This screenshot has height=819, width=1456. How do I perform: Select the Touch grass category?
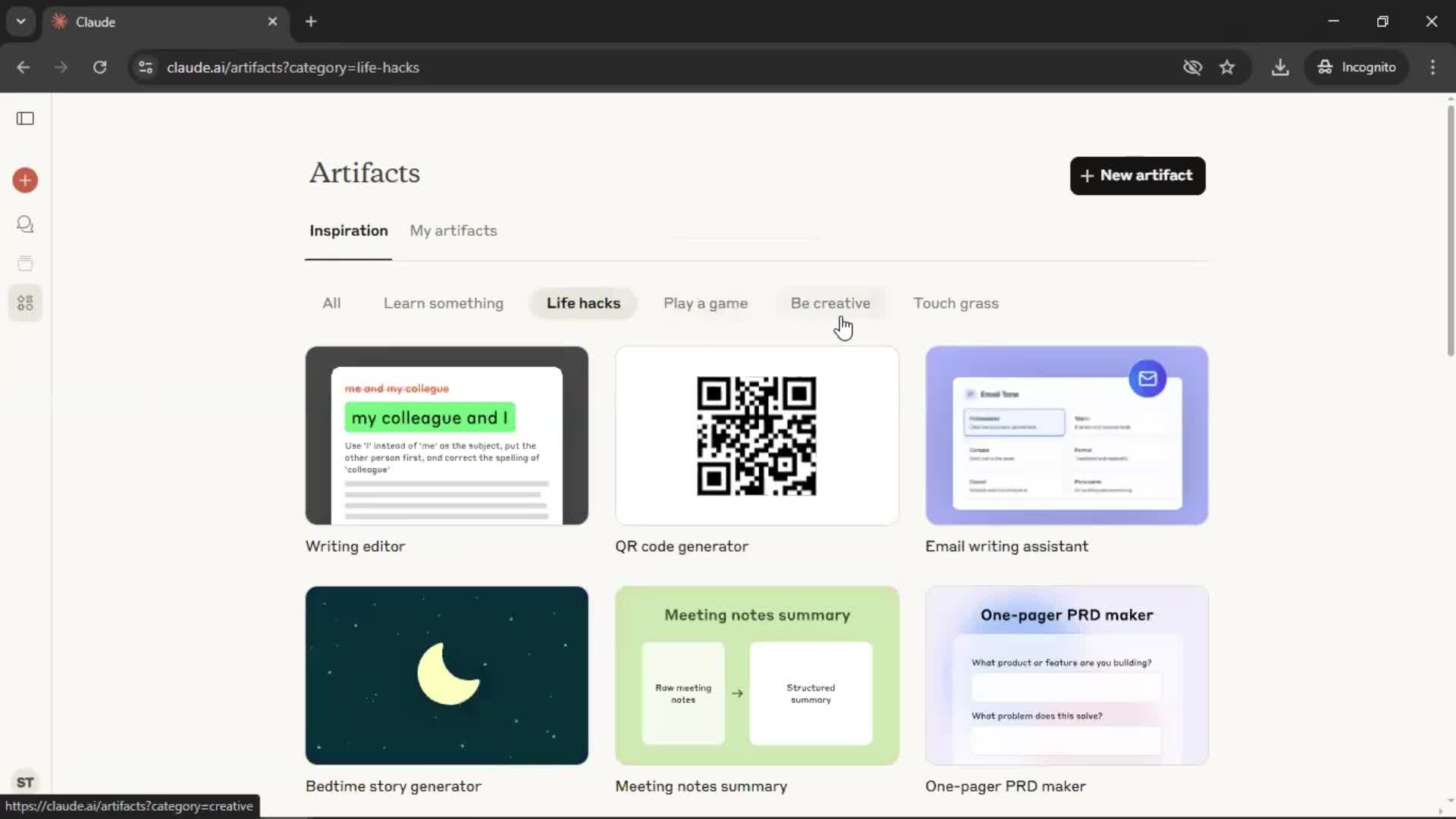(955, 303)
